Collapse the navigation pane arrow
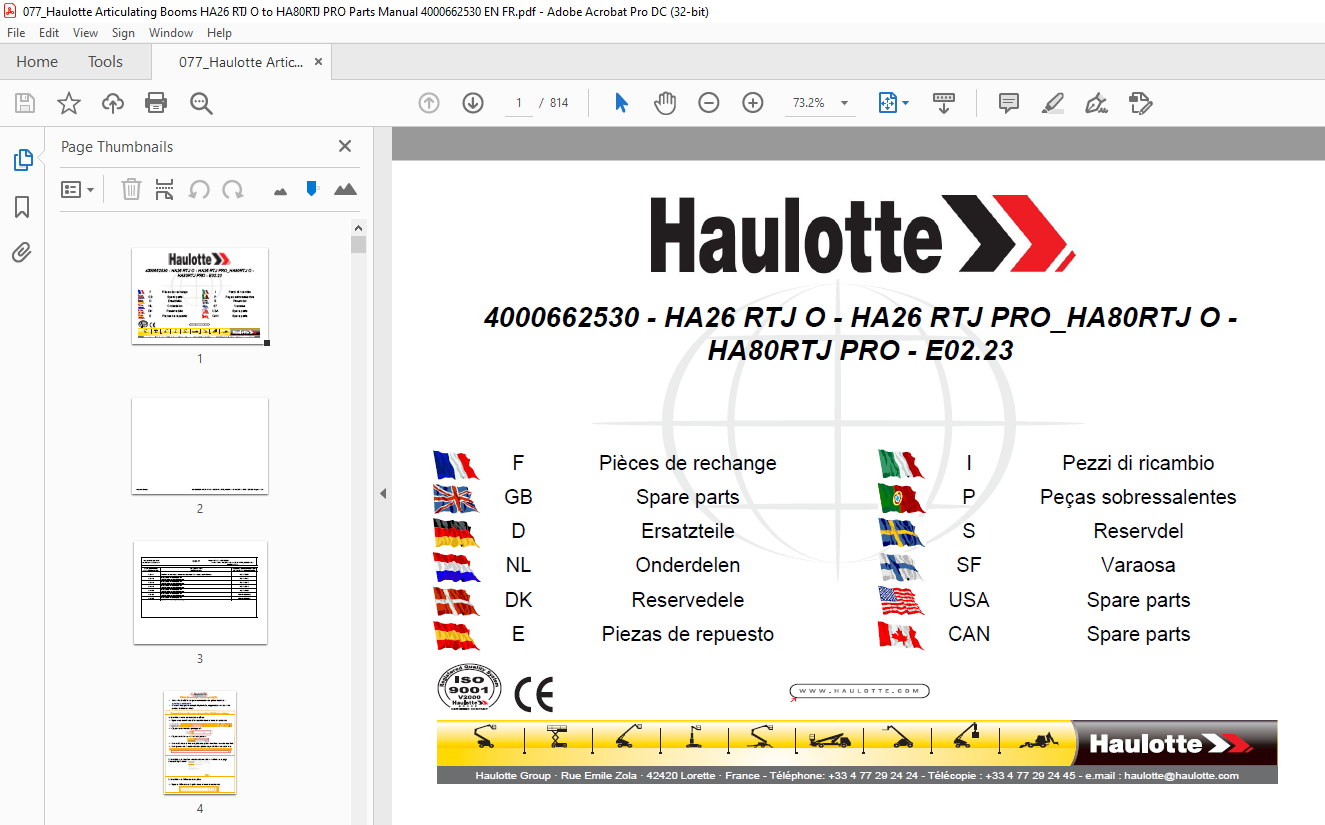Image resolution: width=1325 pixels, height=825 pixels. coord(382,493)
